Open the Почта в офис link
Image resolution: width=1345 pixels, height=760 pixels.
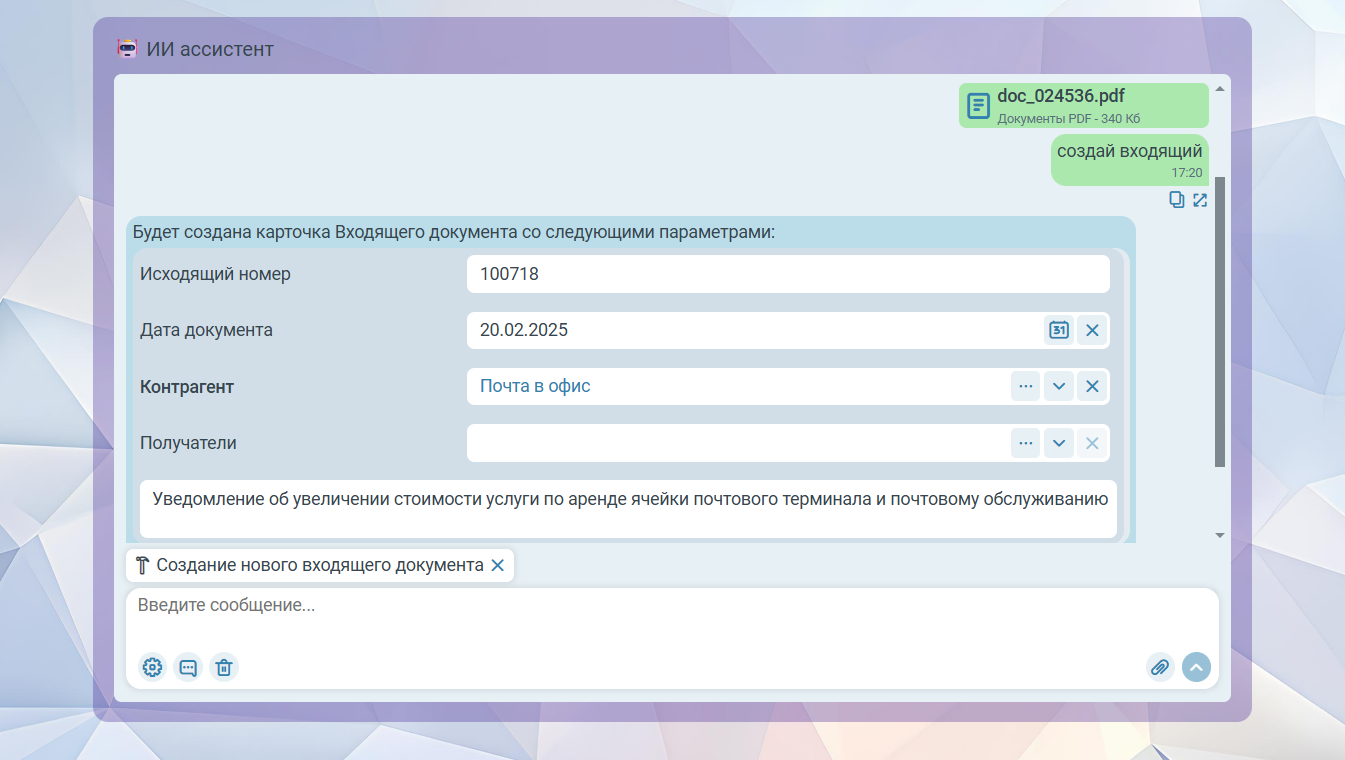[x=535, y=386]
